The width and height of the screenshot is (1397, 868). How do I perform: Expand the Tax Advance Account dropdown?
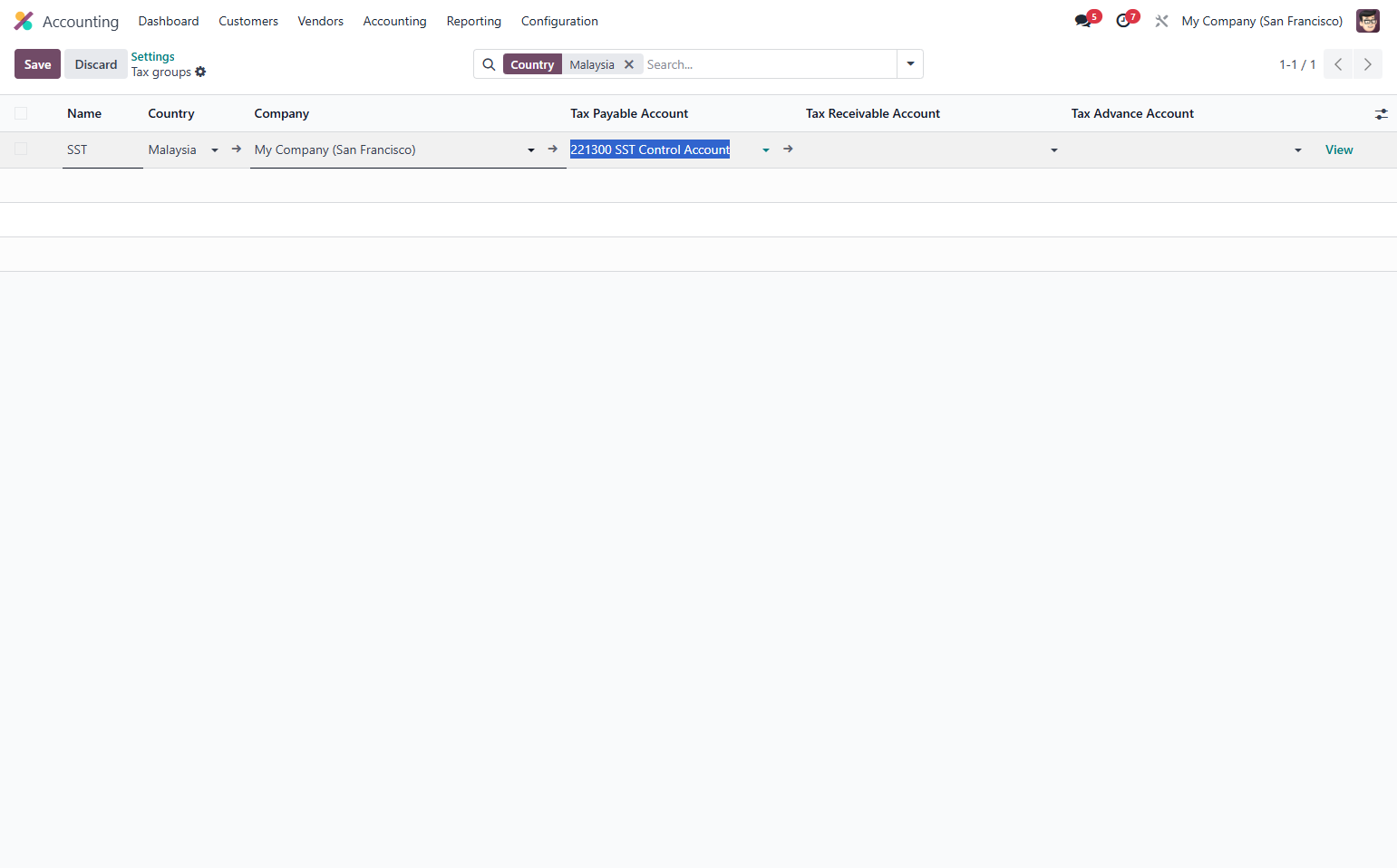(1298, 150)
